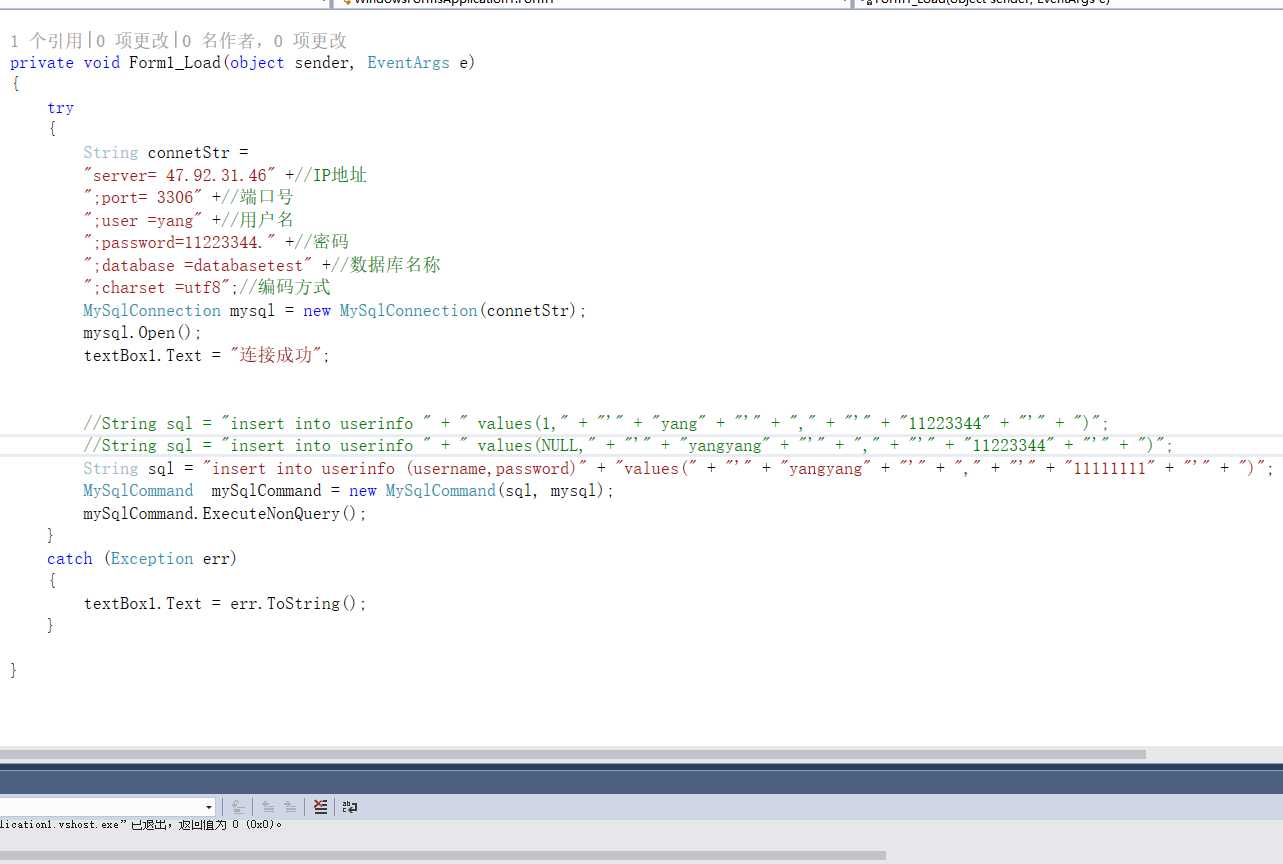Viewport: 1283px width, 864px height.
Task: Click the server IP string '47.92.31.46'
Action: (216, 176)
